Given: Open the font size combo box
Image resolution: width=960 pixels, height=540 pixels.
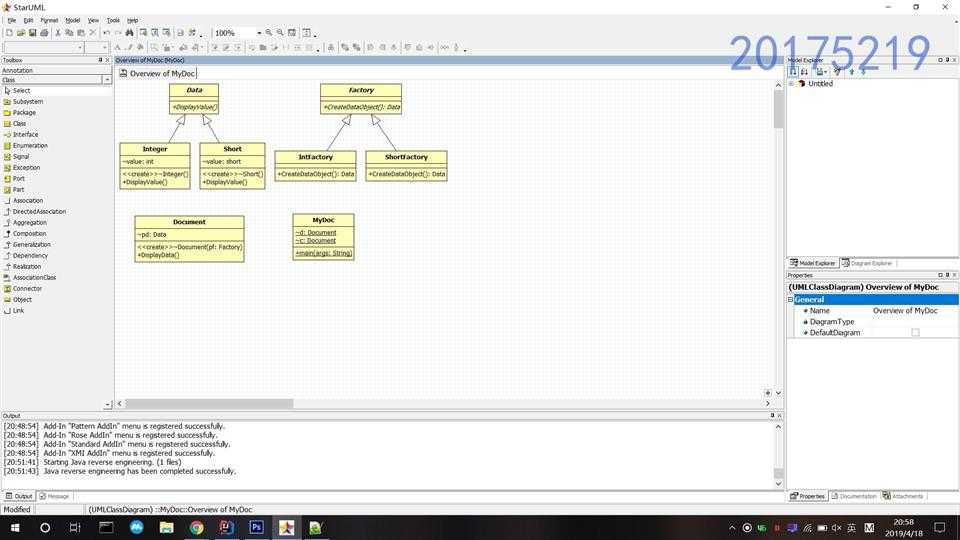Looking at the screenshot, I should (97, 48).
